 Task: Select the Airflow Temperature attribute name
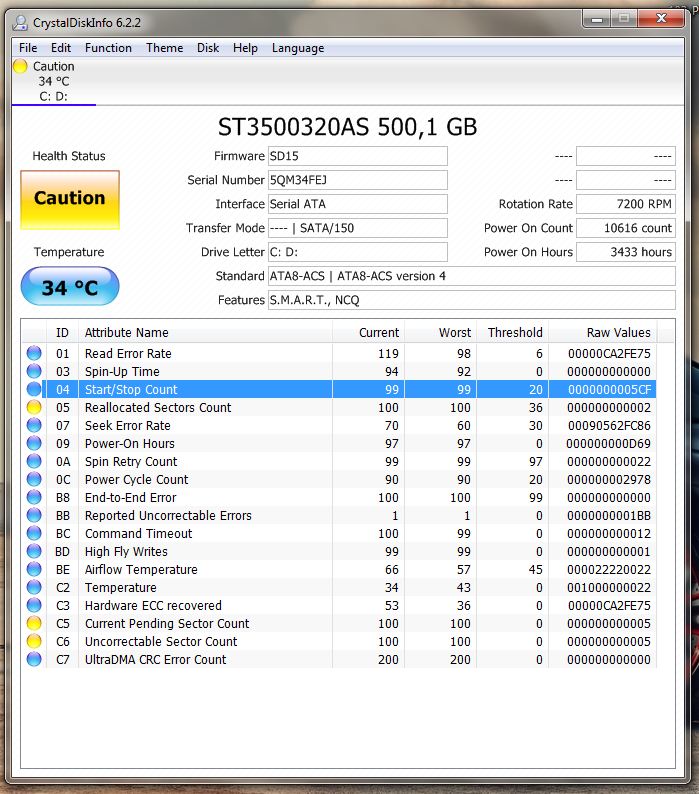click(141, 569)
